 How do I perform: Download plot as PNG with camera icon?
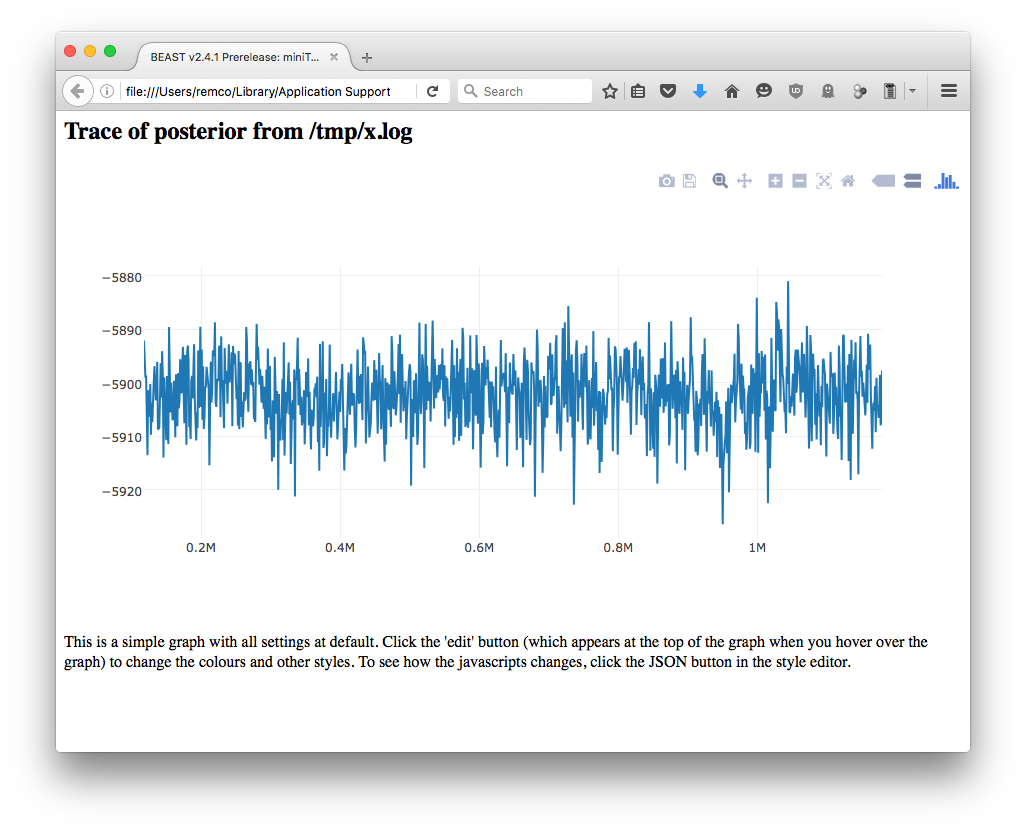pos(666,181)
